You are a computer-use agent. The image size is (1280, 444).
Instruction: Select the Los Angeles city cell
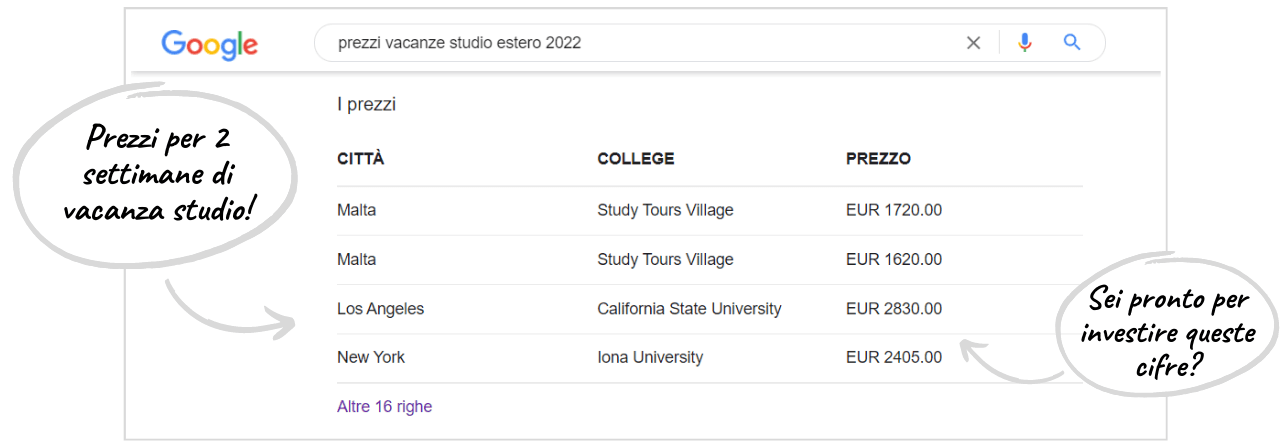pyautogui.click(x=380, y=309)
